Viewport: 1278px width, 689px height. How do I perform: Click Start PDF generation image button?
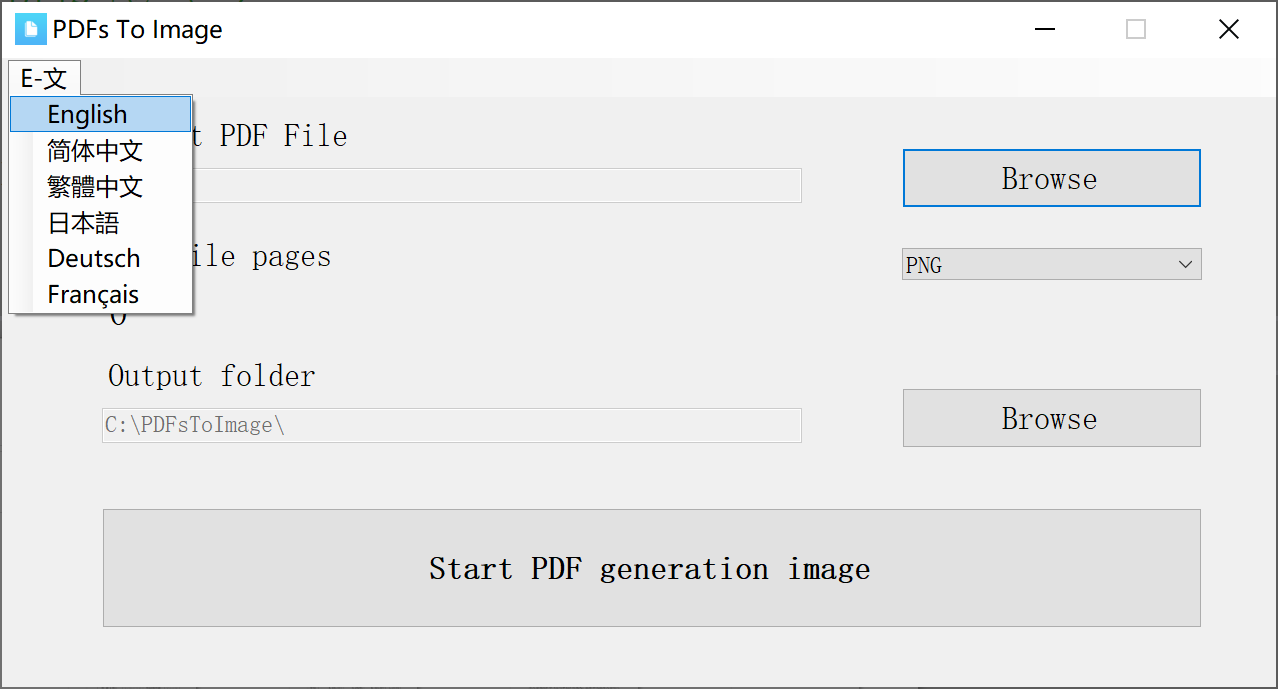click(651, 568)
